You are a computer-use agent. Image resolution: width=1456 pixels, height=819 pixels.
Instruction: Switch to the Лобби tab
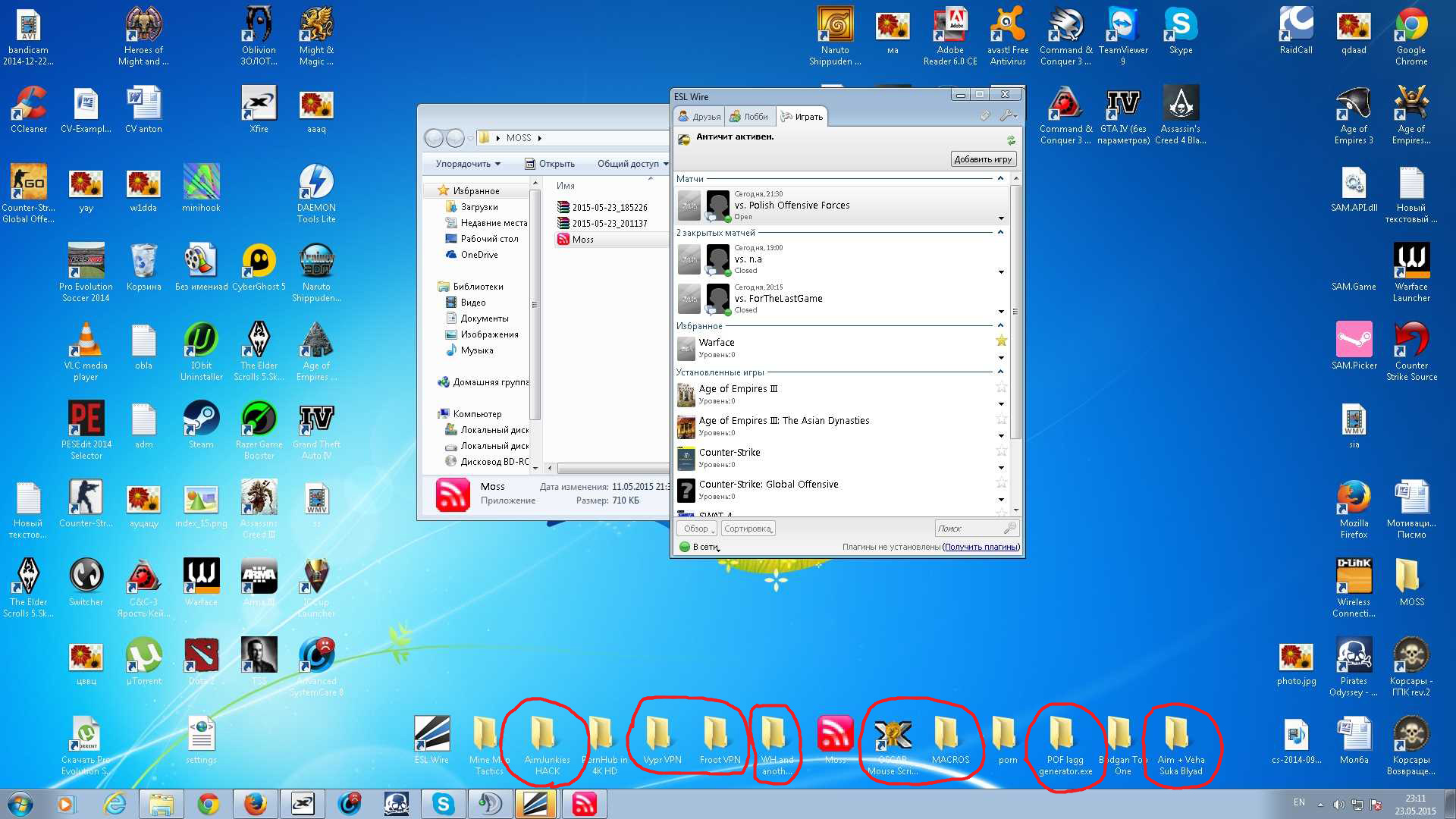[x=749, y=117]
